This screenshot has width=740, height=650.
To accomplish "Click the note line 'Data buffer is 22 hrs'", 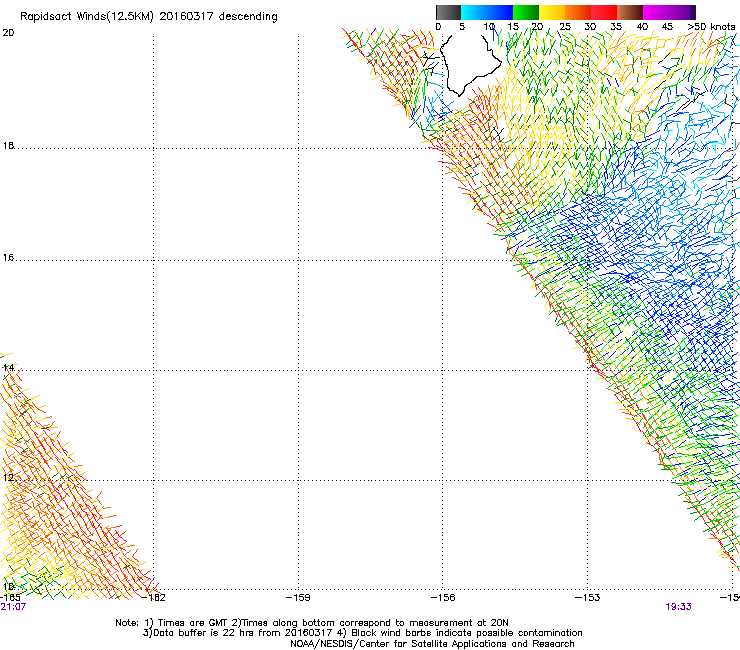I will (x=362, y=633).
